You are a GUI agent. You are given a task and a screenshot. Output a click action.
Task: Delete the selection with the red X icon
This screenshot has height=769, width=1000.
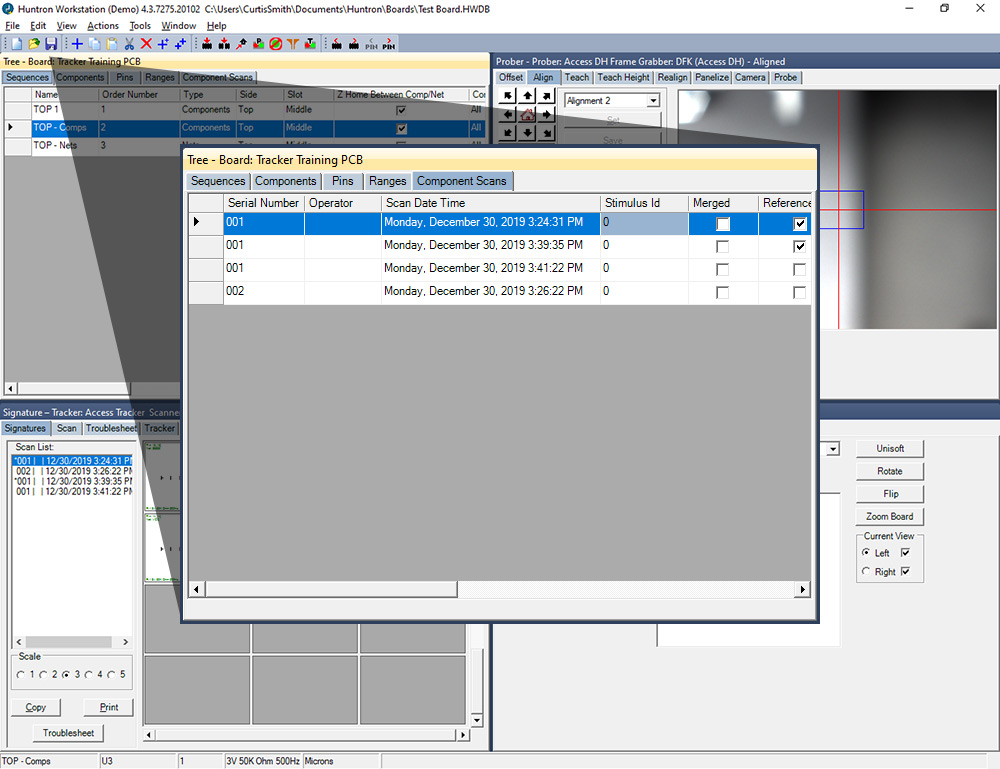click(146, 43)
